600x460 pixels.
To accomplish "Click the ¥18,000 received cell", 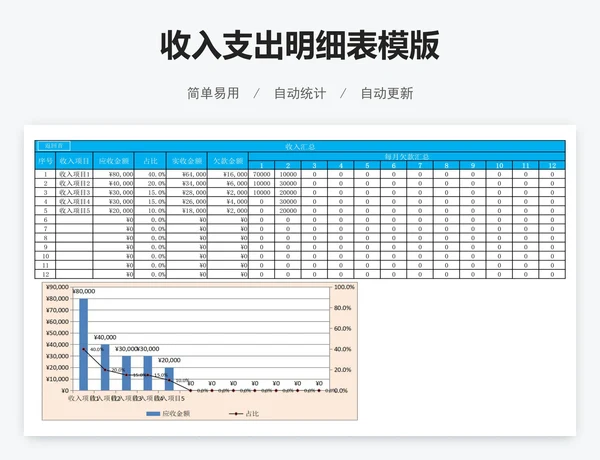I will (187, 210).
